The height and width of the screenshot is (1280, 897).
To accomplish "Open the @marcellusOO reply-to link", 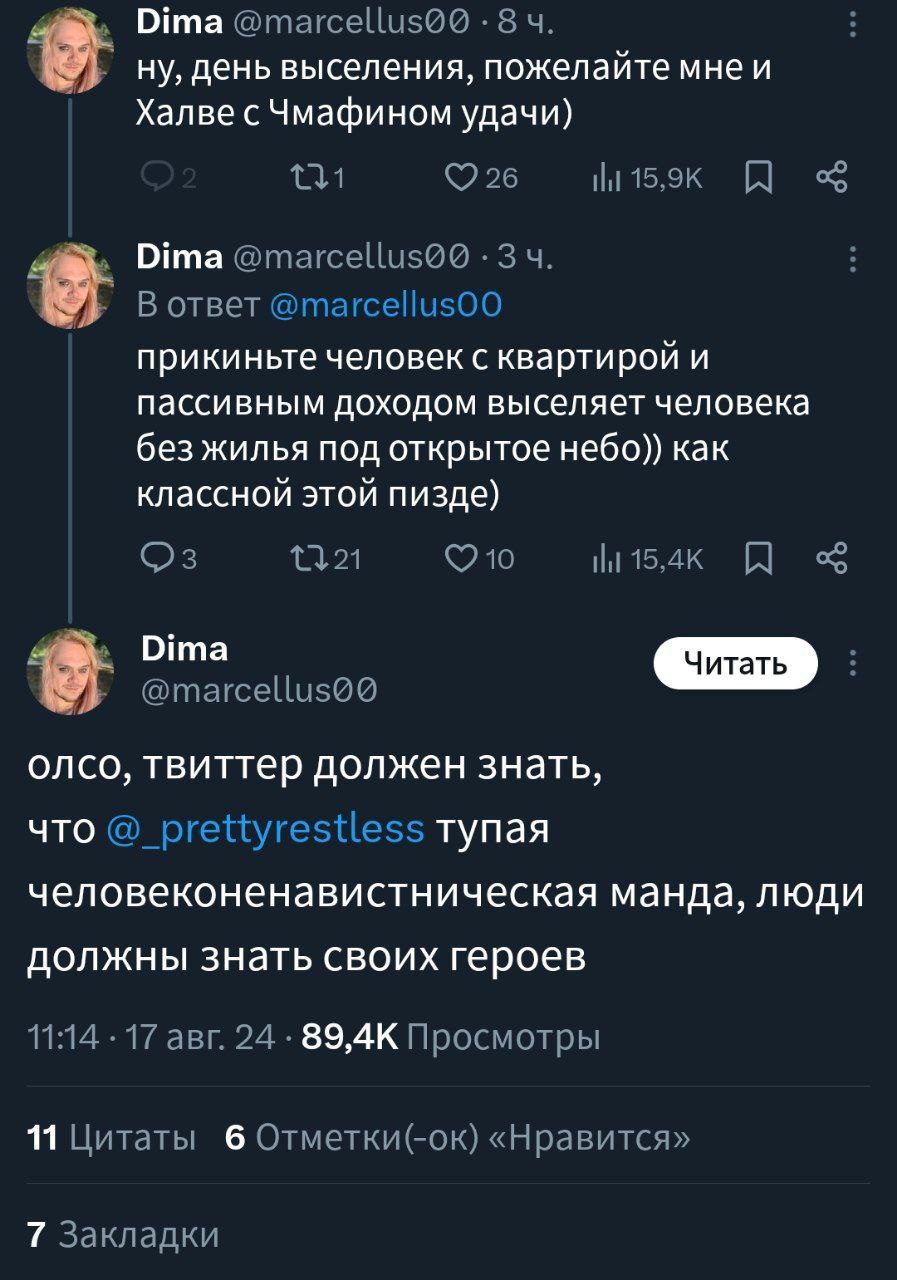I will pyautogui.click(x=386, y=305).
